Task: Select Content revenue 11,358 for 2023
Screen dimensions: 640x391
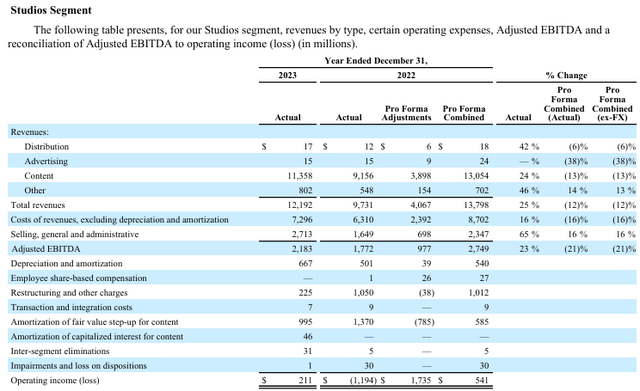Action: pos(300,176)
